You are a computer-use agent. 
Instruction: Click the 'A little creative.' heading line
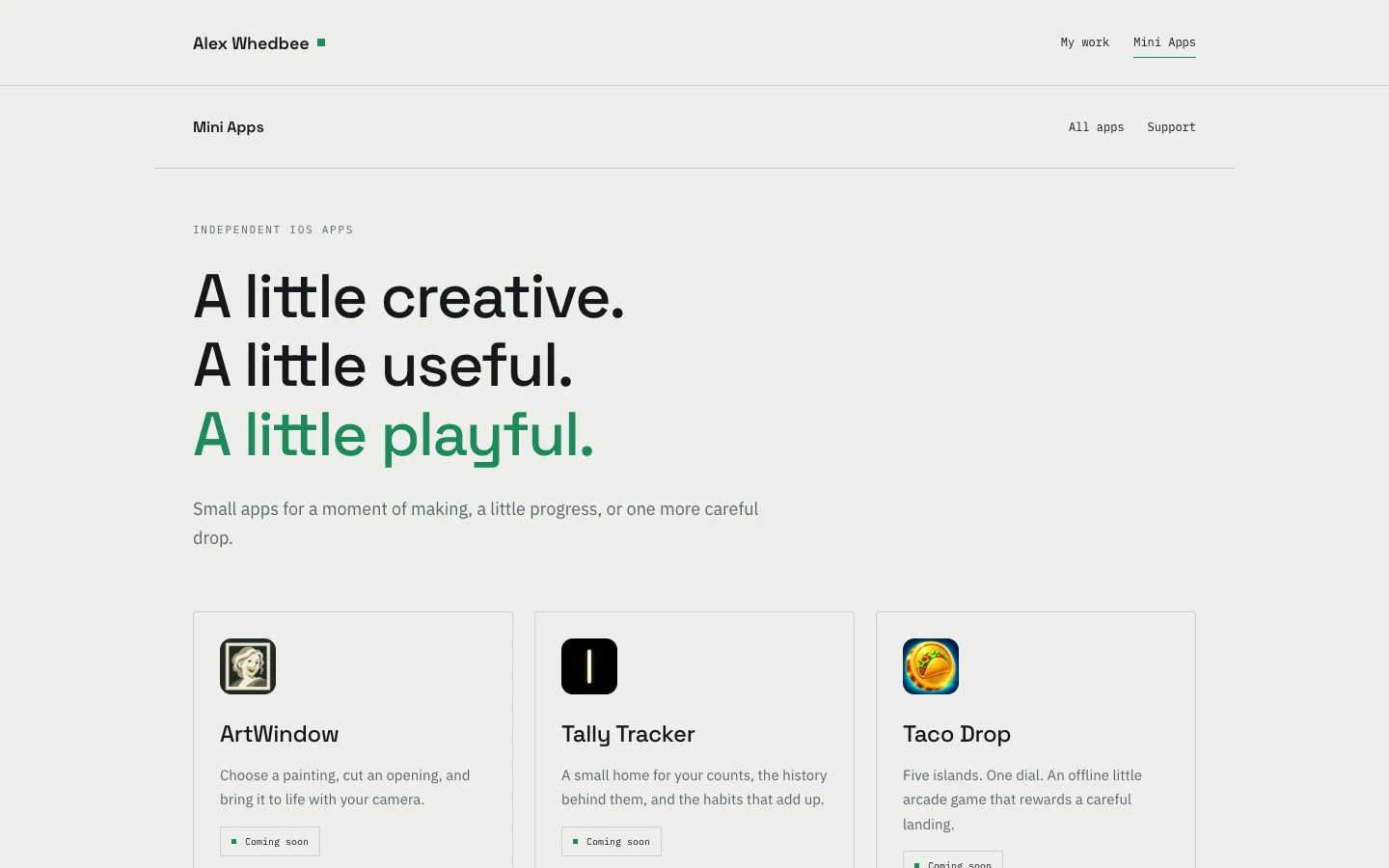(x=409, y=296)
